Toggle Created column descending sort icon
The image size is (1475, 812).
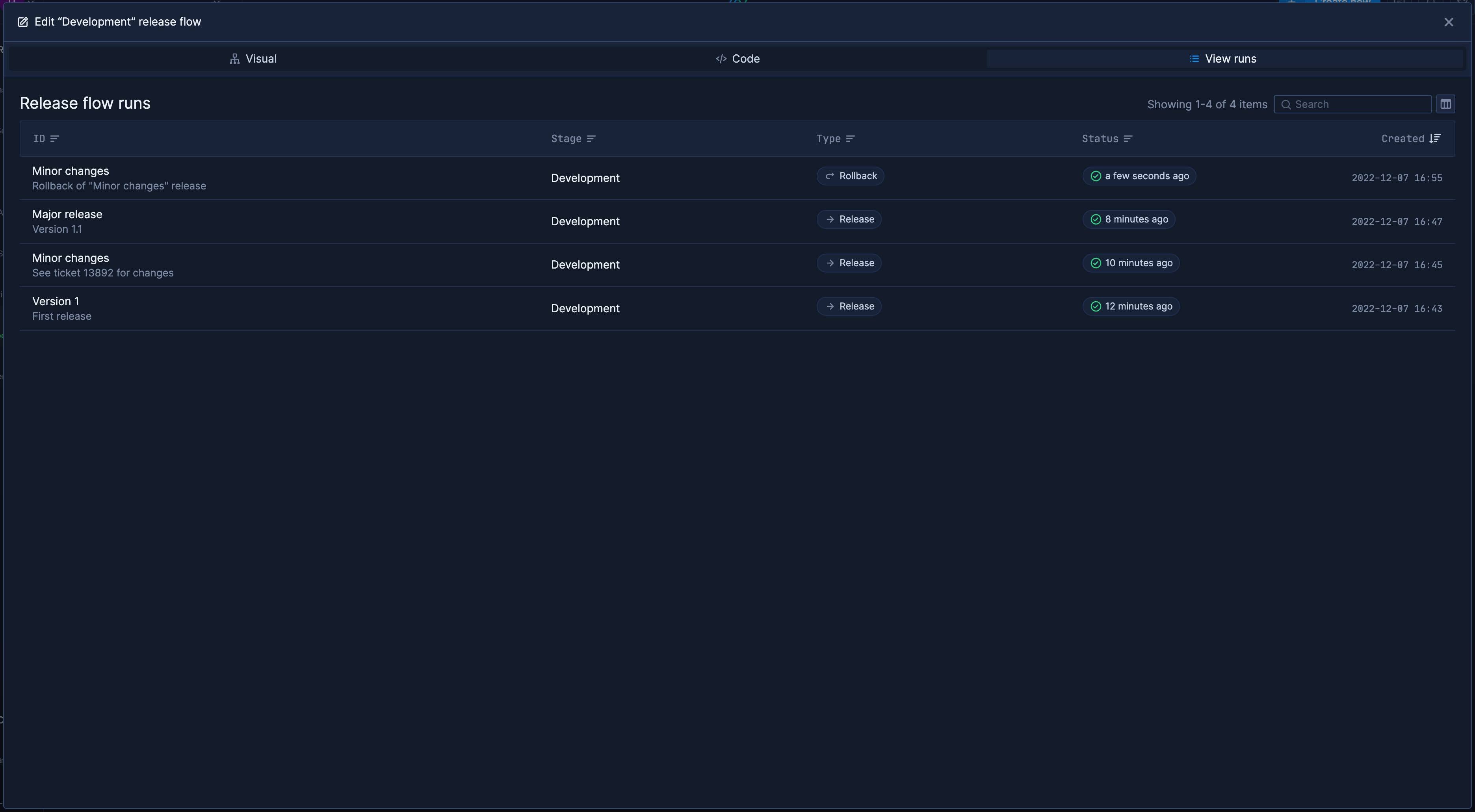(x=1434, y=139)
